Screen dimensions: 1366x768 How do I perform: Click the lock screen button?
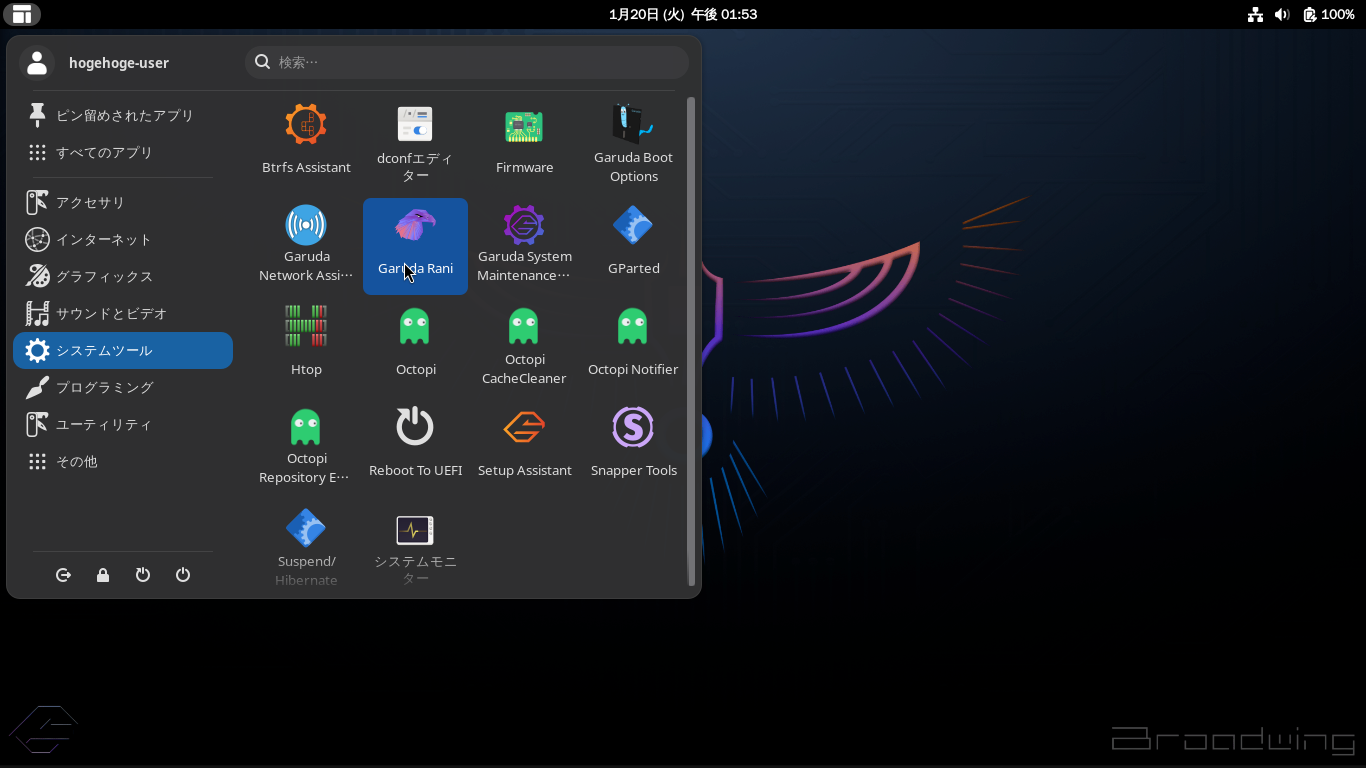(x=103, y=575)
